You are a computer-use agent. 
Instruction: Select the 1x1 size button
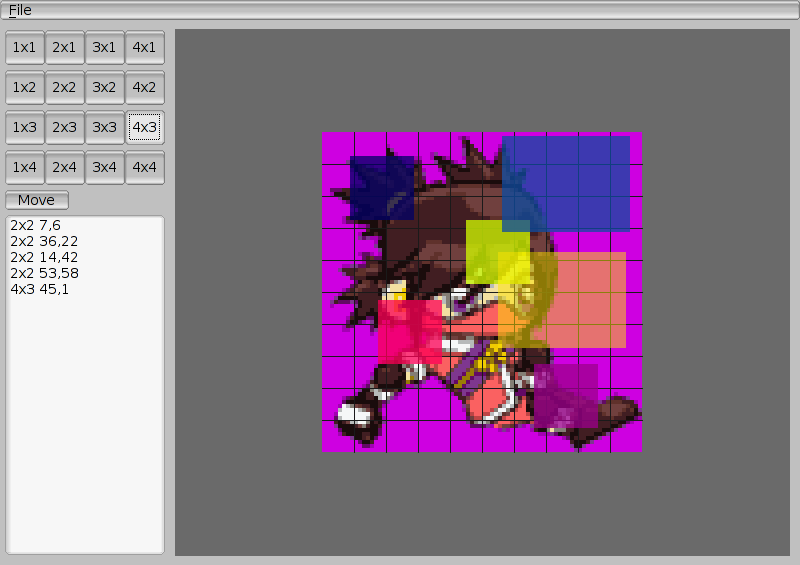25,47
